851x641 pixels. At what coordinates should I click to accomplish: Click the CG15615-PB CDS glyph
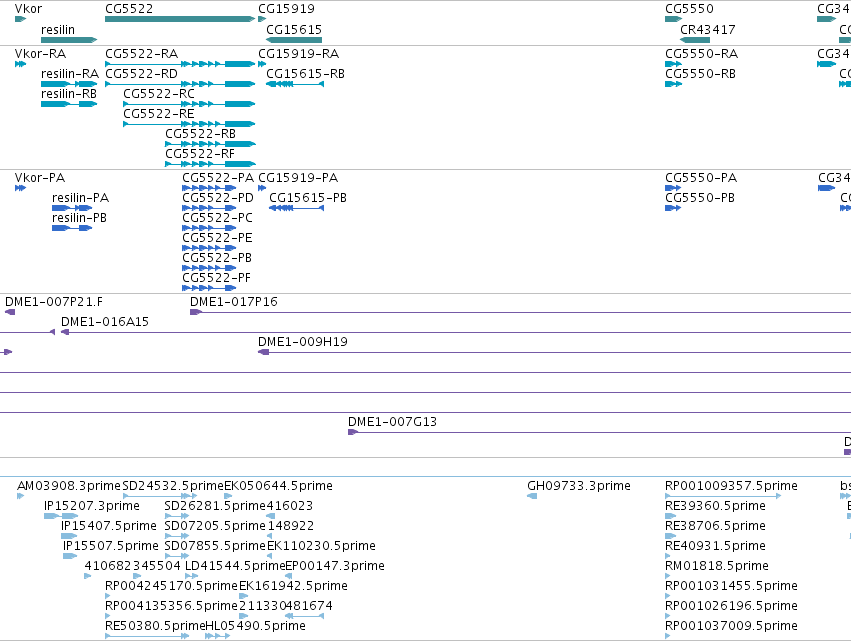tap(296, 208)
